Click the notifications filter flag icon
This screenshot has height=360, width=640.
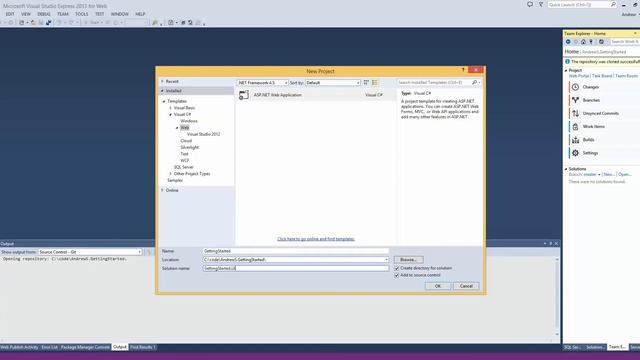point(541,4)
